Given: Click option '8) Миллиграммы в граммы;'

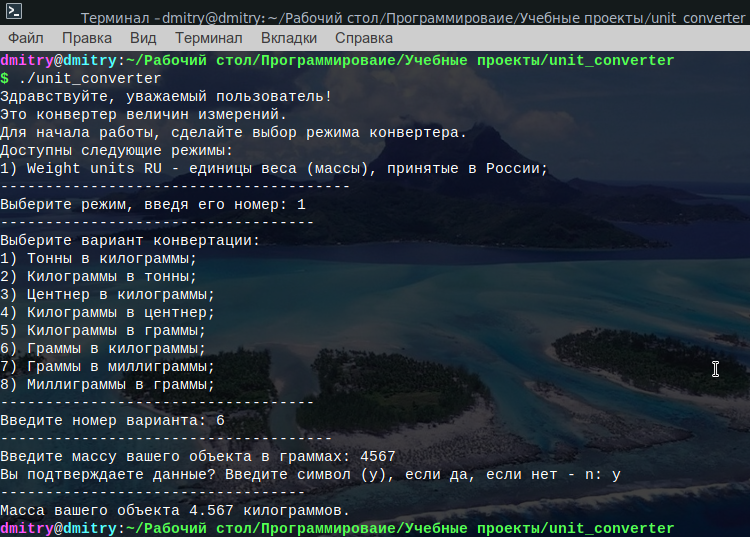Looking at the screenshot, I should pos(108,385).
